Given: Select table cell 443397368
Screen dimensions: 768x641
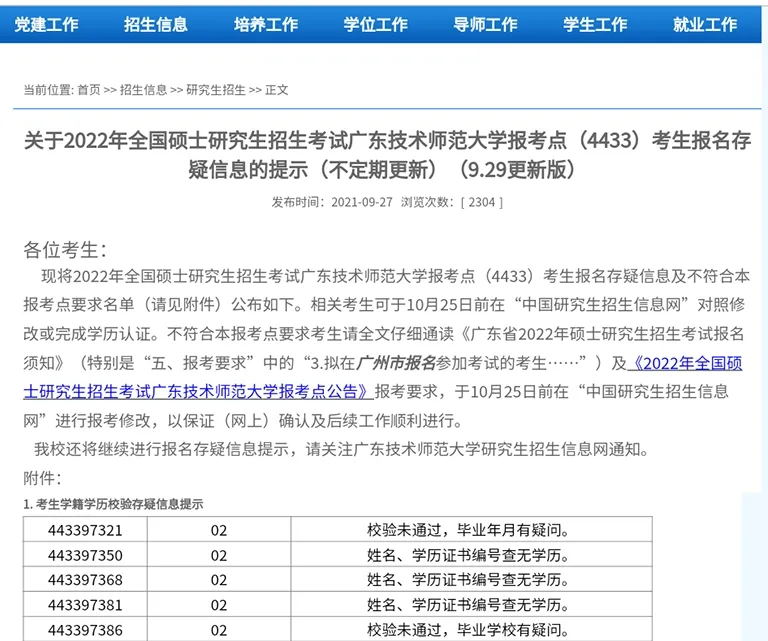Looking at the screenshot, I should coord(85,580).
